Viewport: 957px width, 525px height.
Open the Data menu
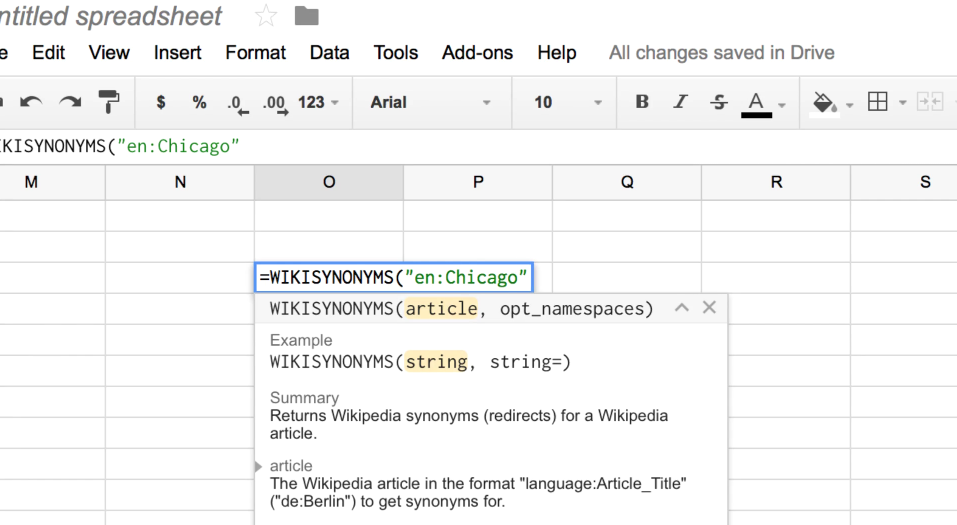(x=329, y=53)
